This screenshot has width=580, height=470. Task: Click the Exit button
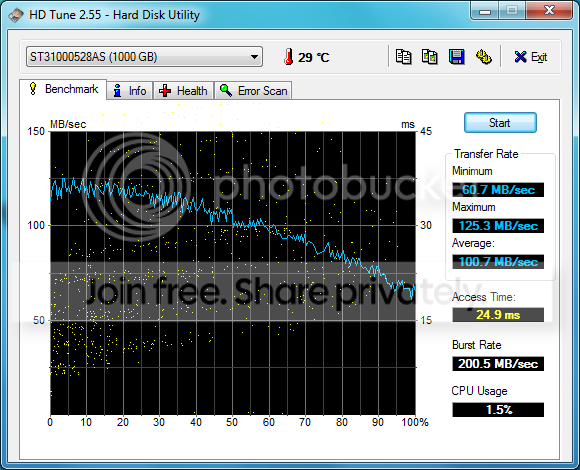click(x=530, y=57)
